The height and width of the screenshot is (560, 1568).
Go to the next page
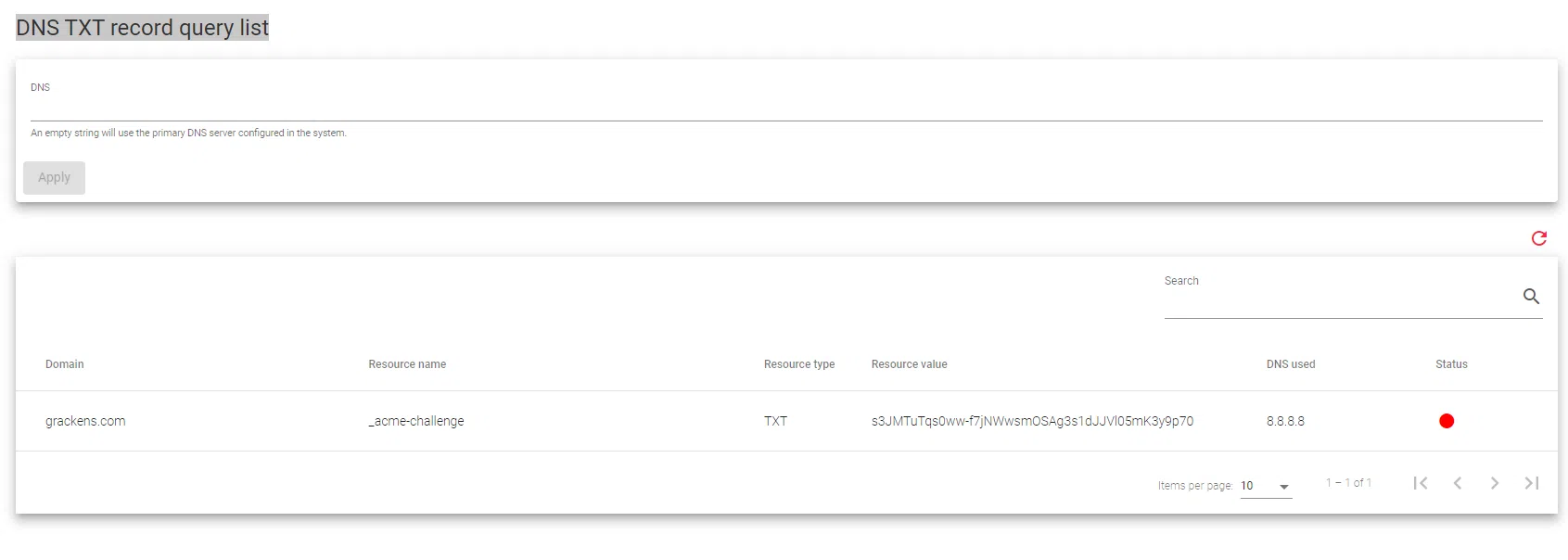click(1495, 483)
